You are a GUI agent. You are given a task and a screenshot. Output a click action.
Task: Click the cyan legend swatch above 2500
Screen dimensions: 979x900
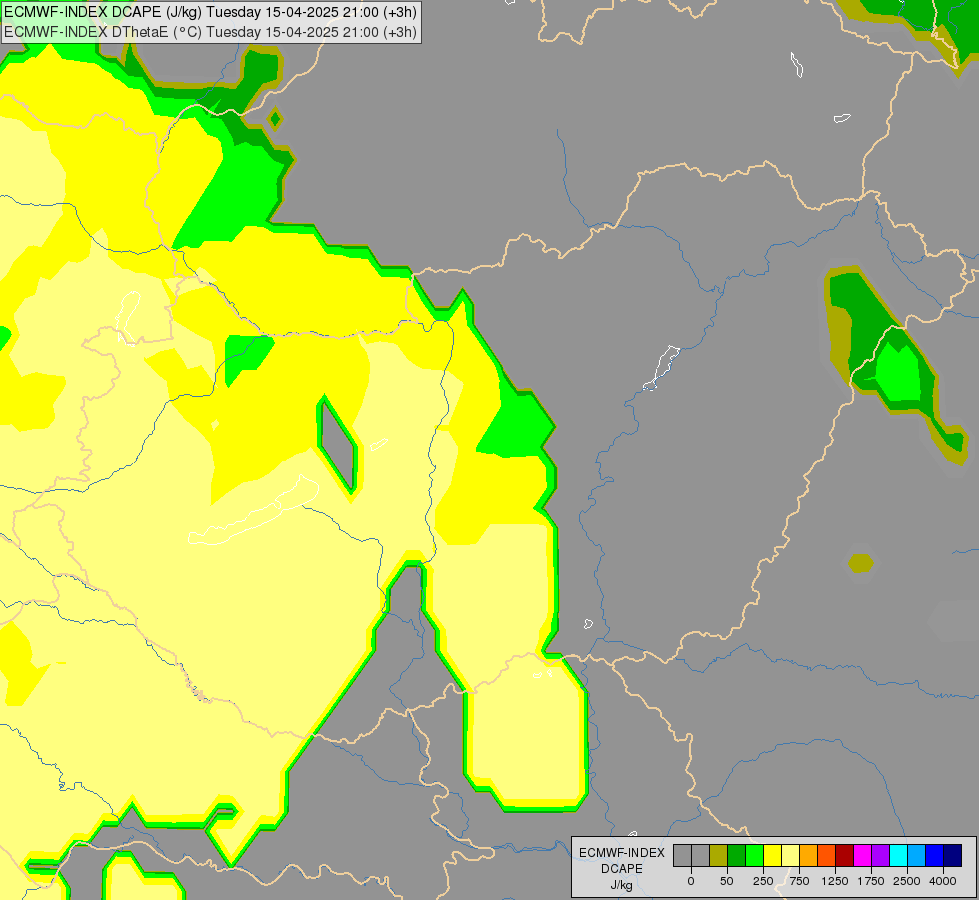[x=898, y=856]
